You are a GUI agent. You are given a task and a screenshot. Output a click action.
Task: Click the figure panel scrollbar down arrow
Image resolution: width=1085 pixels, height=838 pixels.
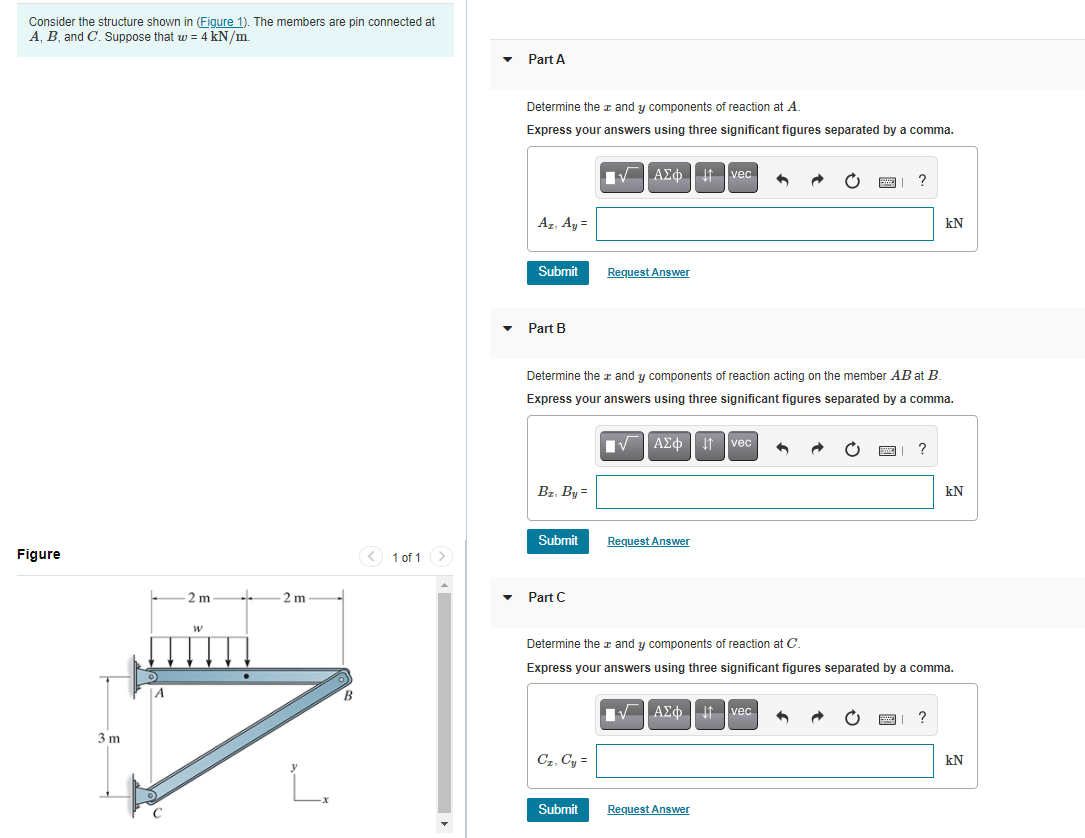pyautogui.click(x=443, y=823)
